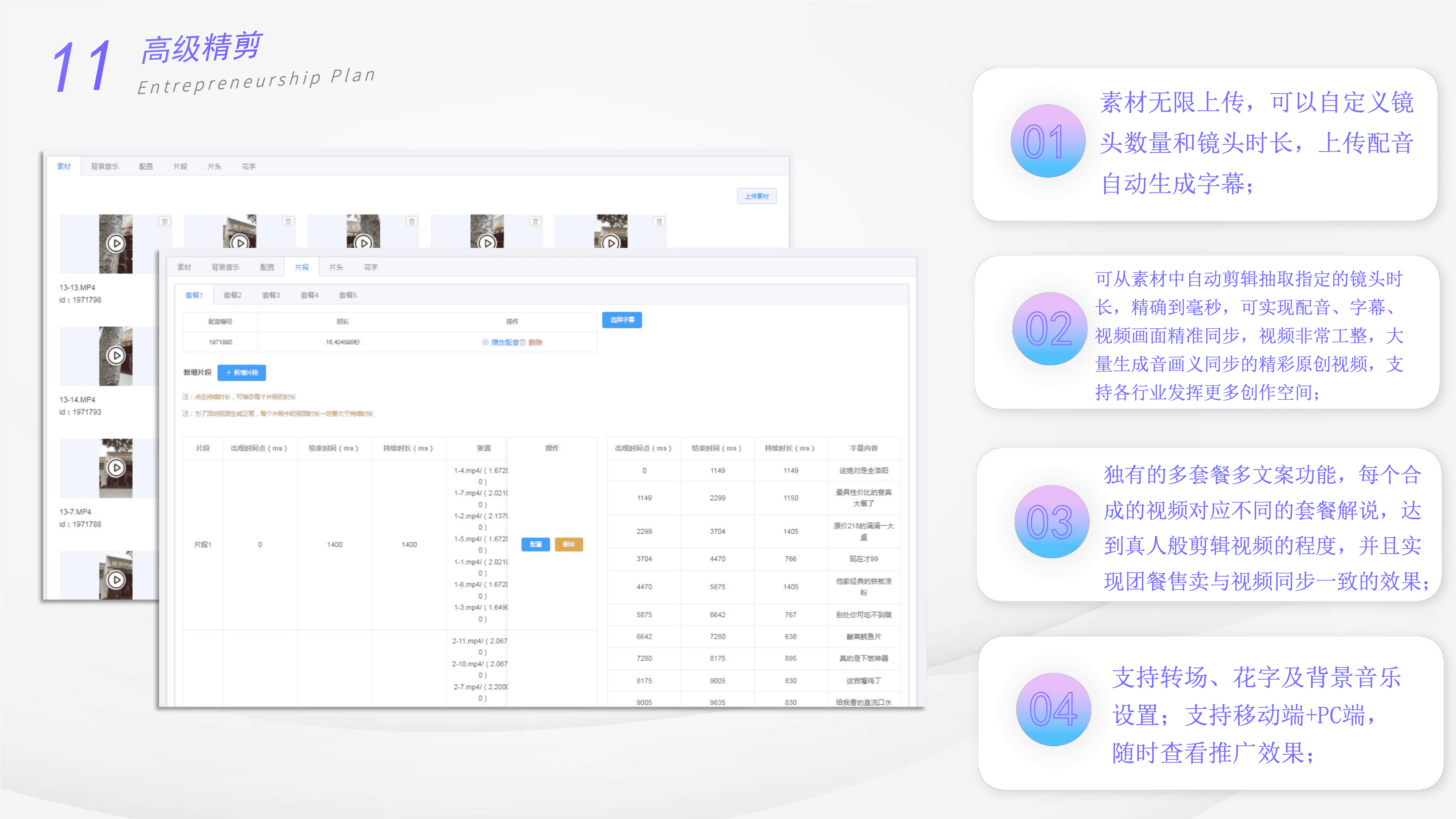Click the blue 配置 button for 片段1

point(535,544)
